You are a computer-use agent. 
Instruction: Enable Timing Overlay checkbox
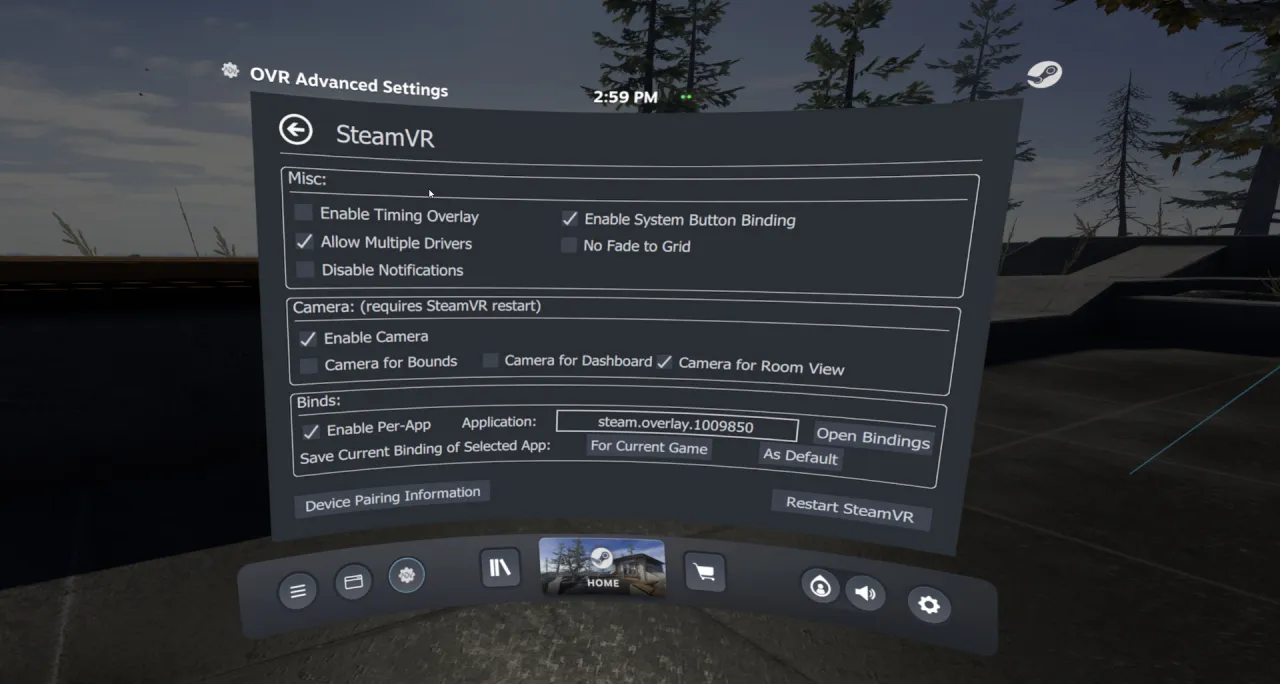point(304,213)
